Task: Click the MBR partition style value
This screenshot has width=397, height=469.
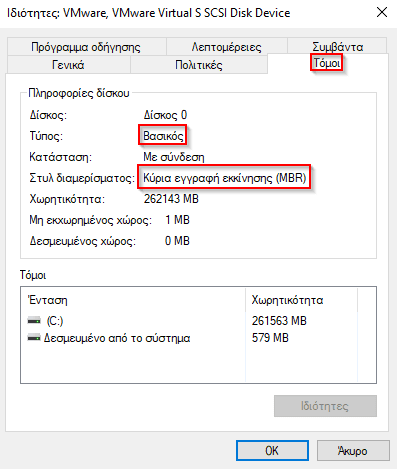Action: click(225, 178)
